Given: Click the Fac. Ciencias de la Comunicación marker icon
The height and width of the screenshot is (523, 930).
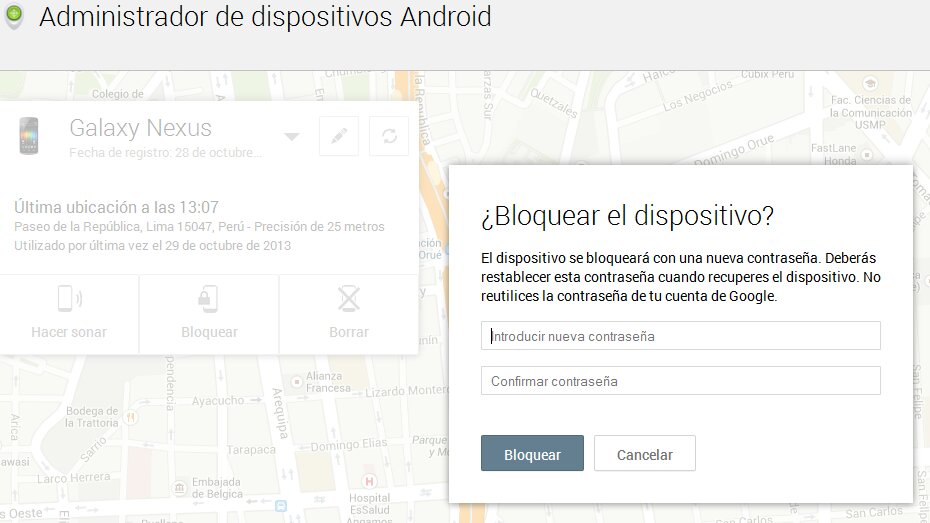Looking at the screenshot, I should click(x=870, y=82).
